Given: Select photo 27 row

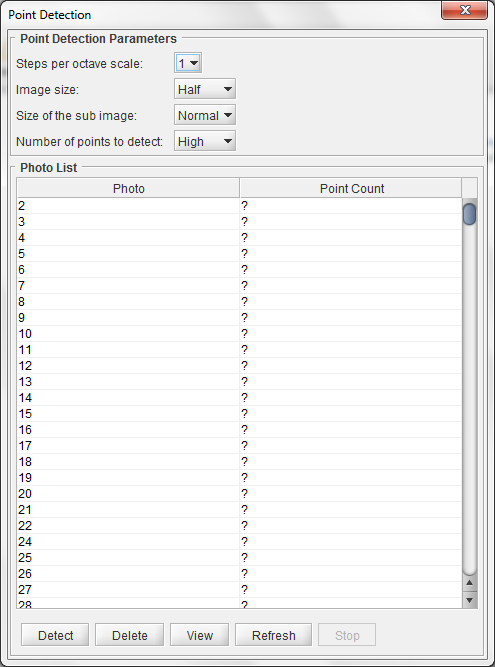Looking at the screenshot, I should [x=239, y=590].
